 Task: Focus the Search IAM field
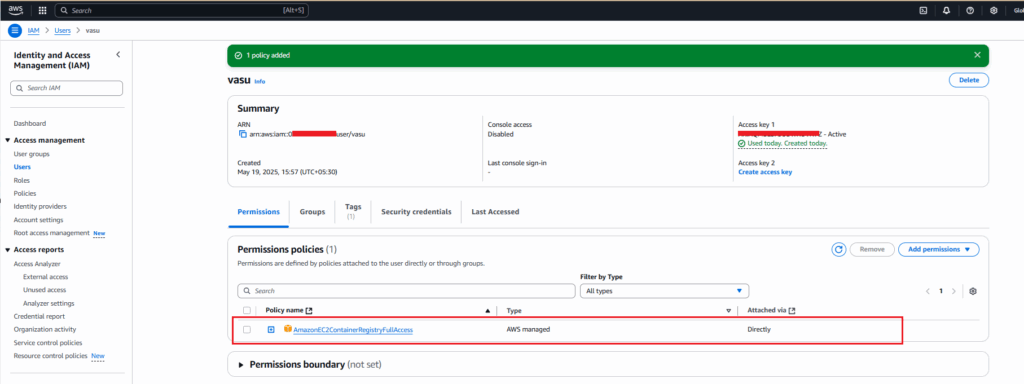(67, 88)
